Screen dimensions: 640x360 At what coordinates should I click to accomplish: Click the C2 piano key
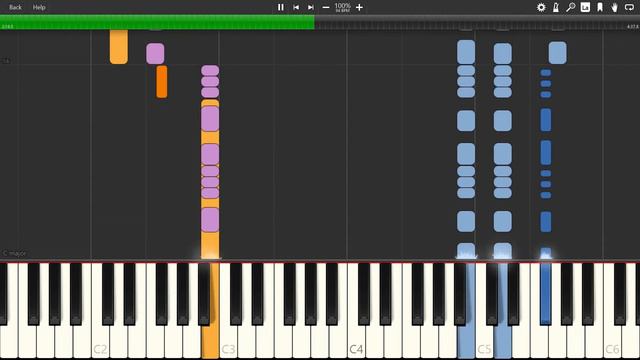tap(100, 343)
